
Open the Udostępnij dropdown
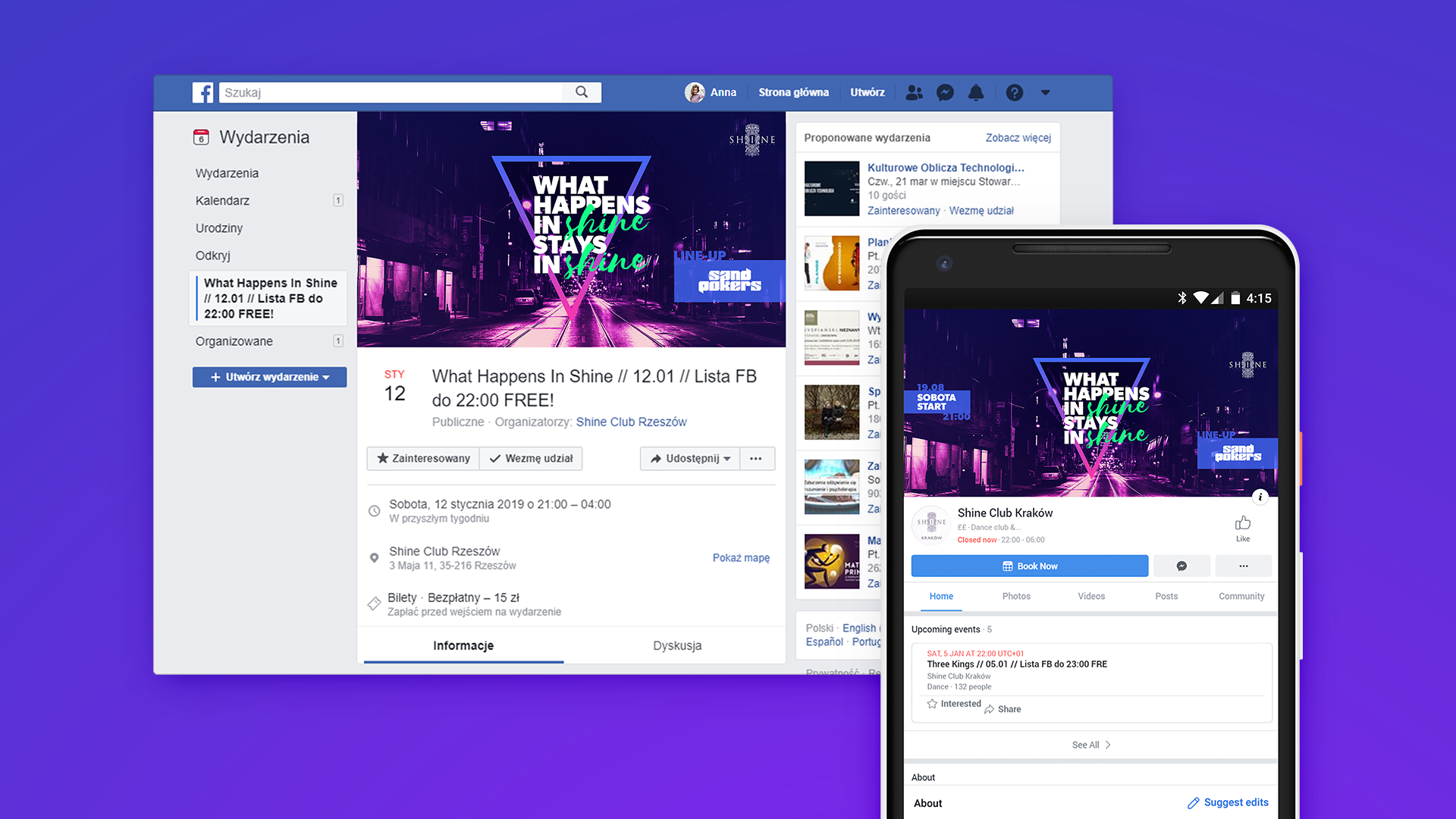[690, 459]
